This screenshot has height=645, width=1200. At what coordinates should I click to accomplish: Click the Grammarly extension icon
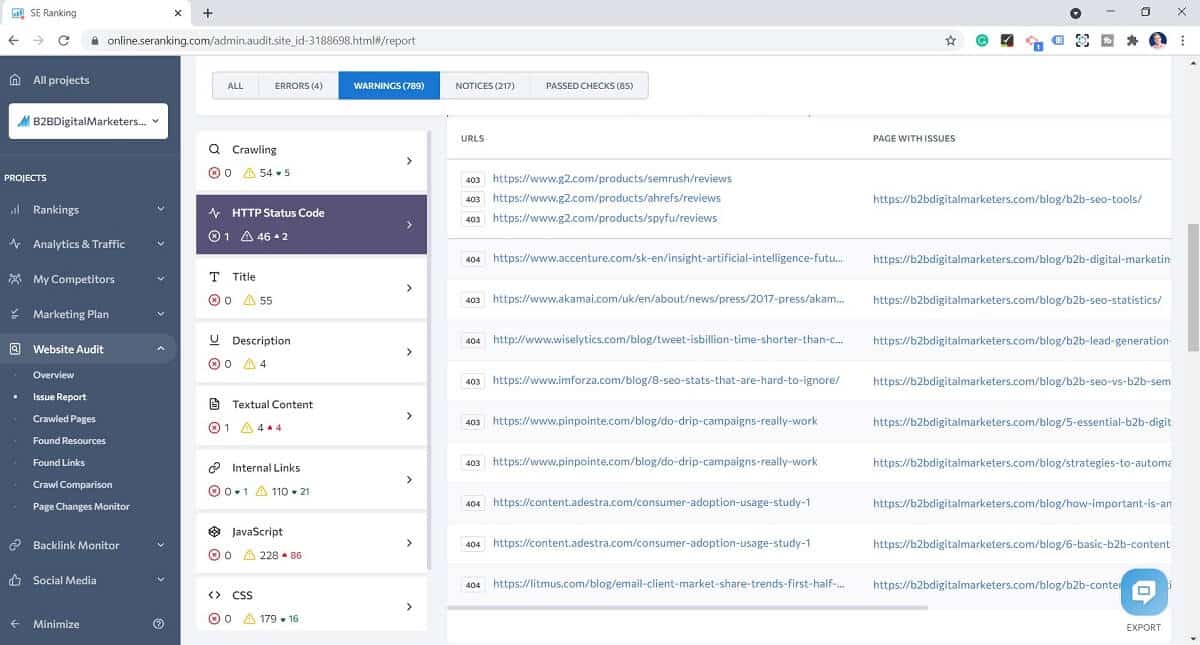tap(983, 41)
